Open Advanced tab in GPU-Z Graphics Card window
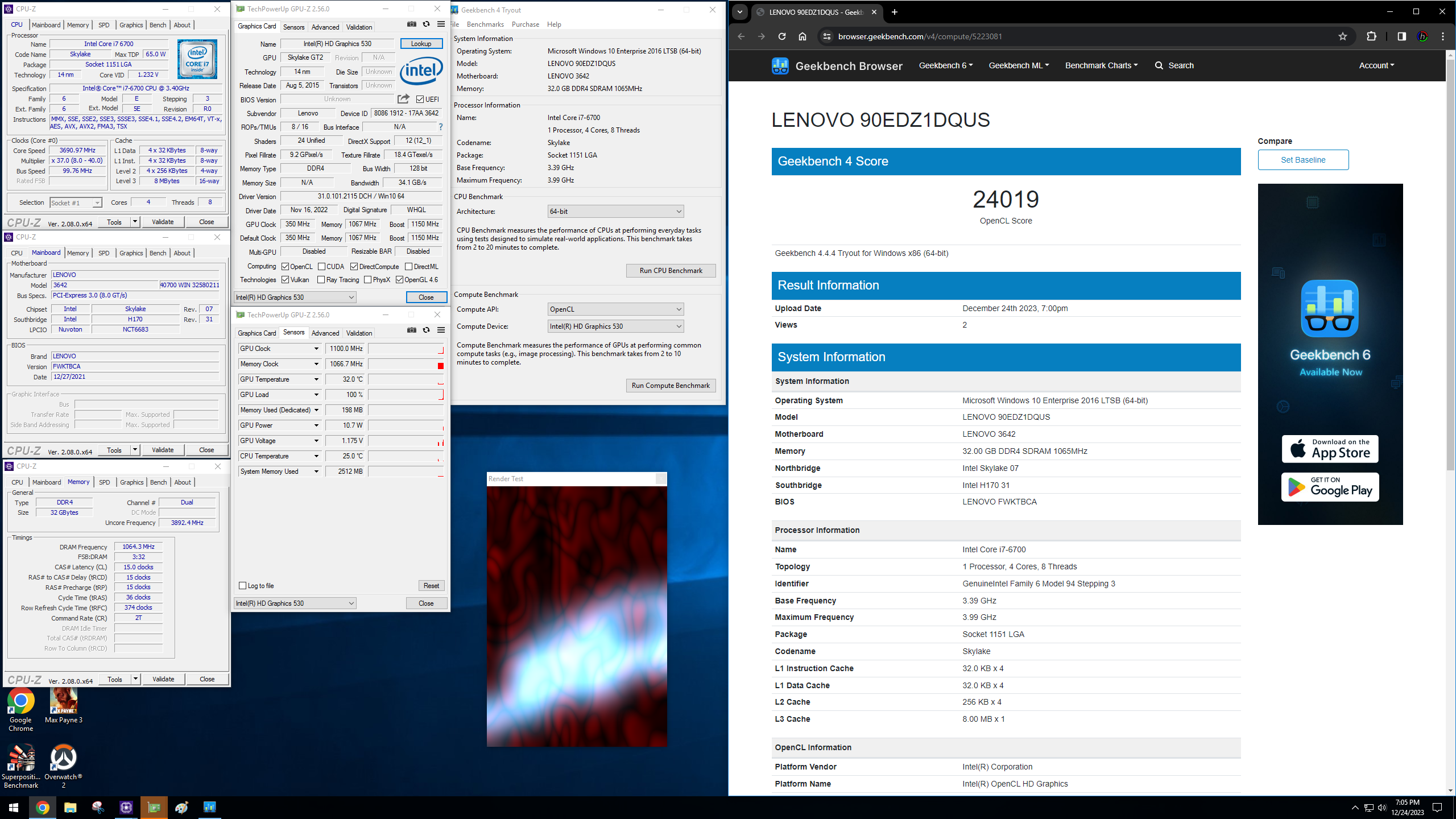This screenshot has height=819, width=1456. pos(325,27)
